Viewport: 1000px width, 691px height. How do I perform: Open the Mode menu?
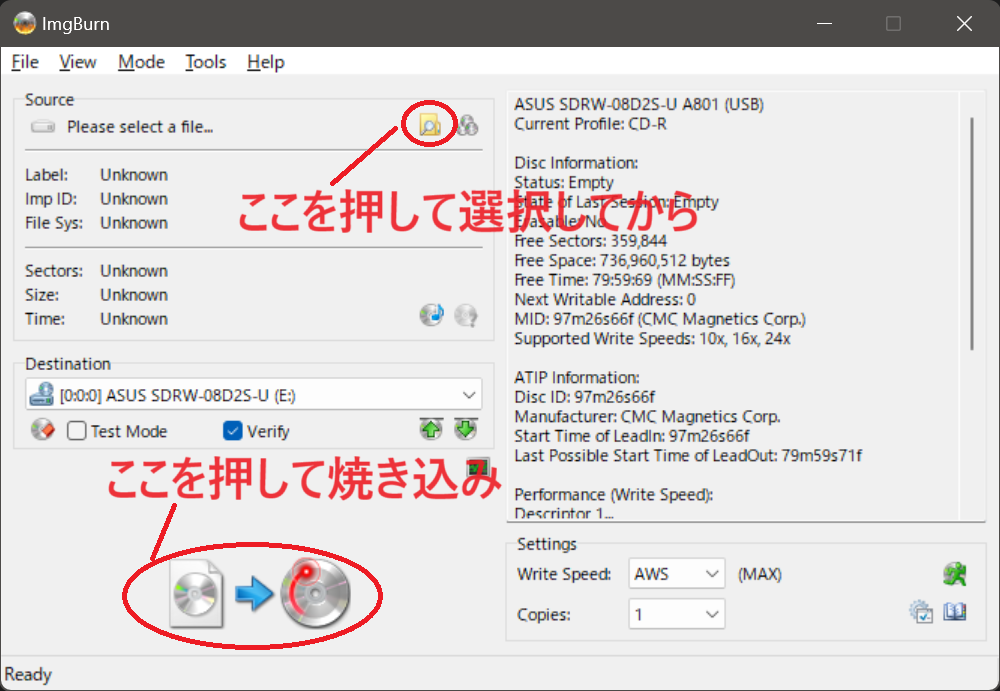[142, 62]
